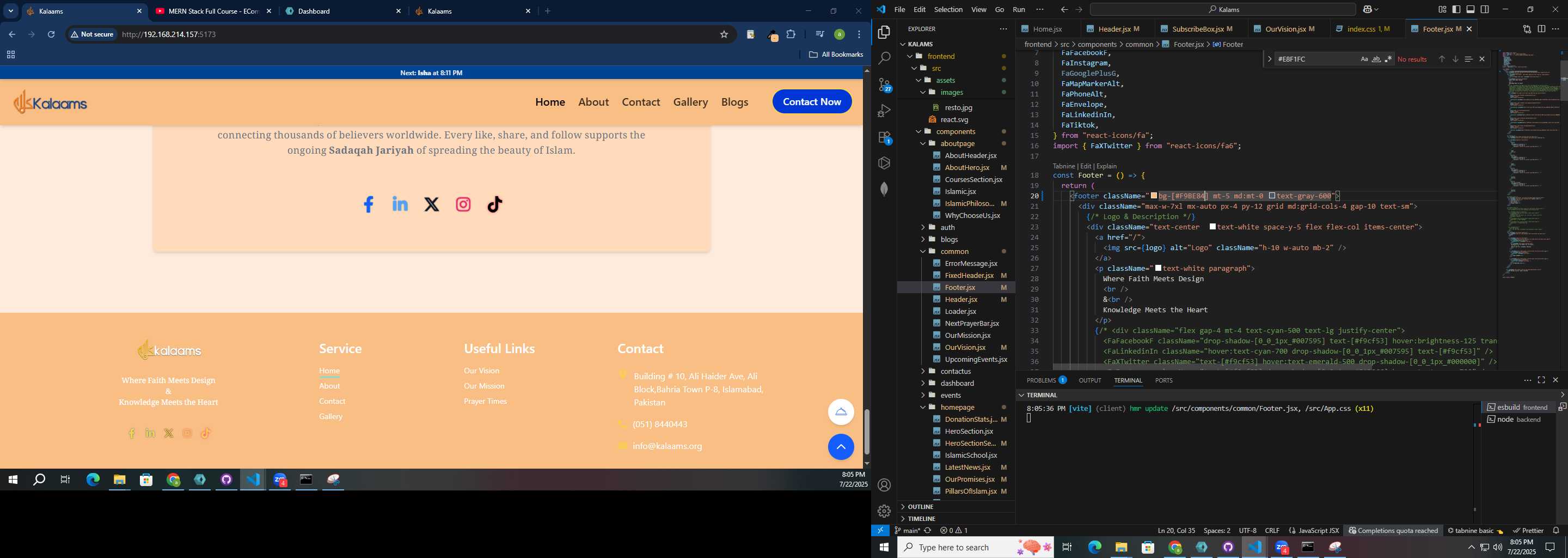Open Prayer Times footer link
Viewport: 1568px width, 558px height.
click(x=485, y=401)
